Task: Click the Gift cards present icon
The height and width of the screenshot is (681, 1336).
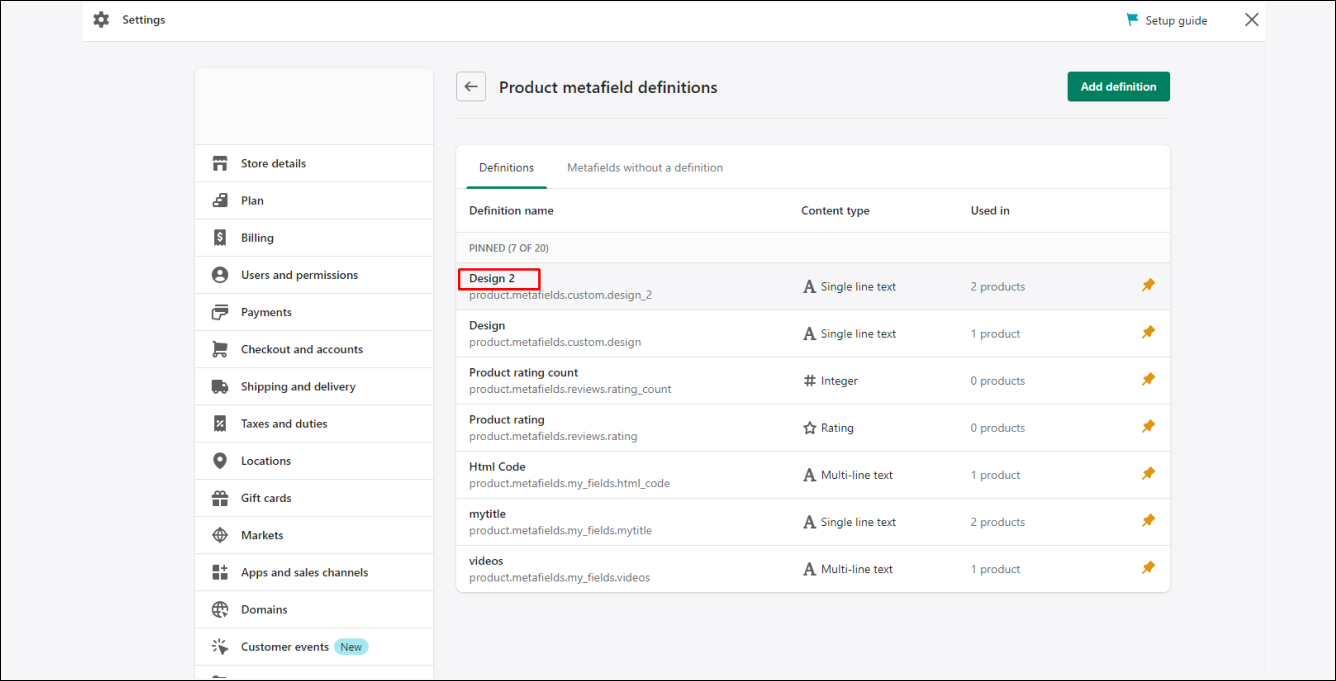Action: coord(220,498)
